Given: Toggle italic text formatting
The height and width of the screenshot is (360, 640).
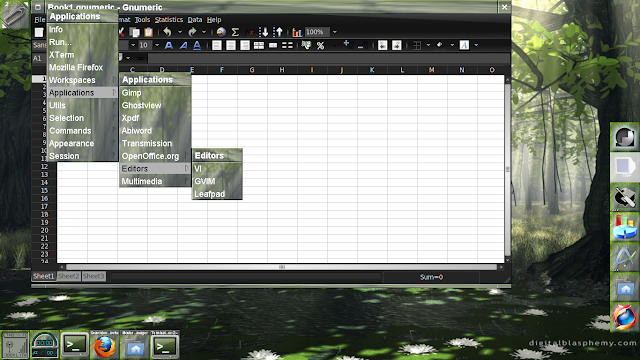Looking at the screenshot, I should click(183, 45).
